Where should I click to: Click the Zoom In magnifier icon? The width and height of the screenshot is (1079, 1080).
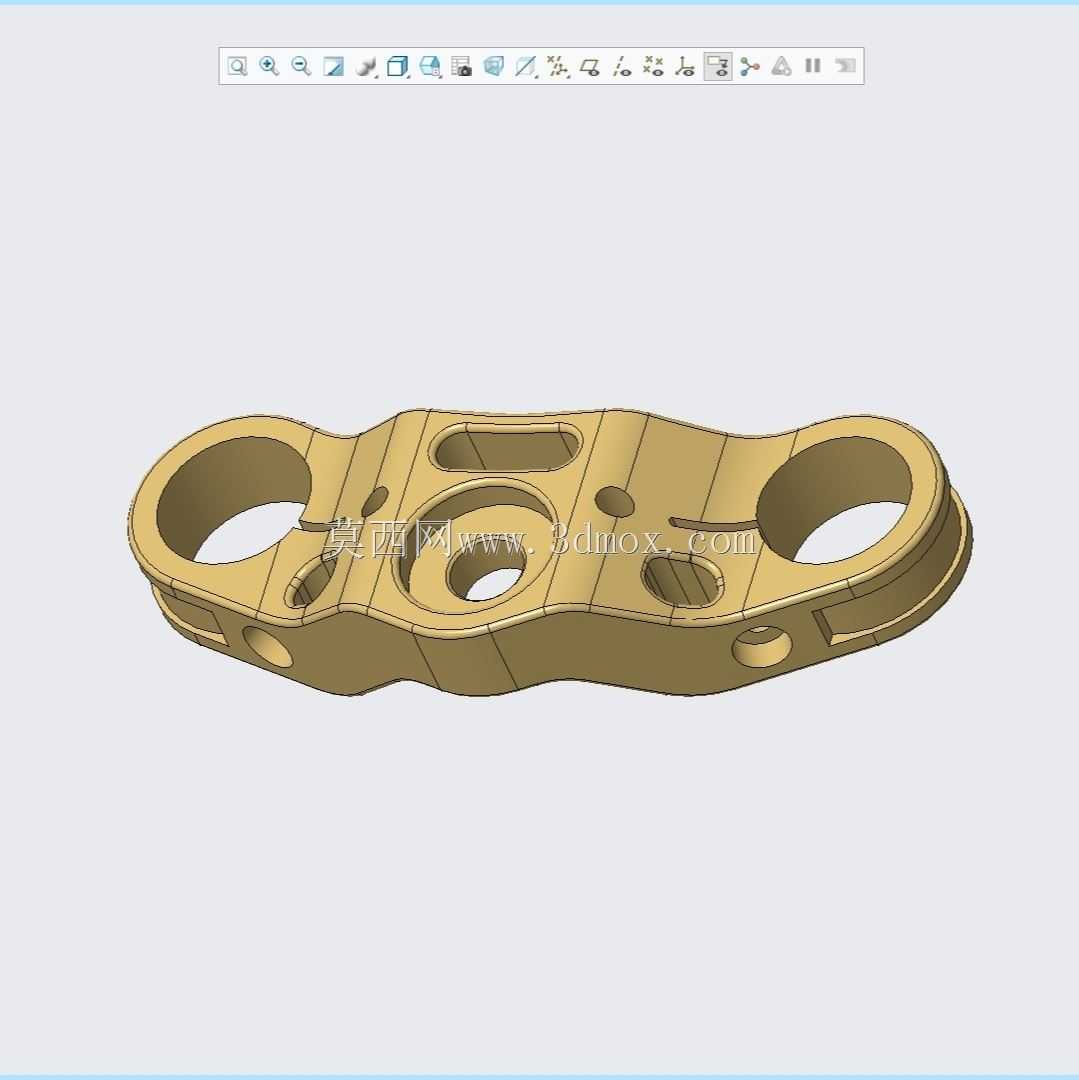269,66
